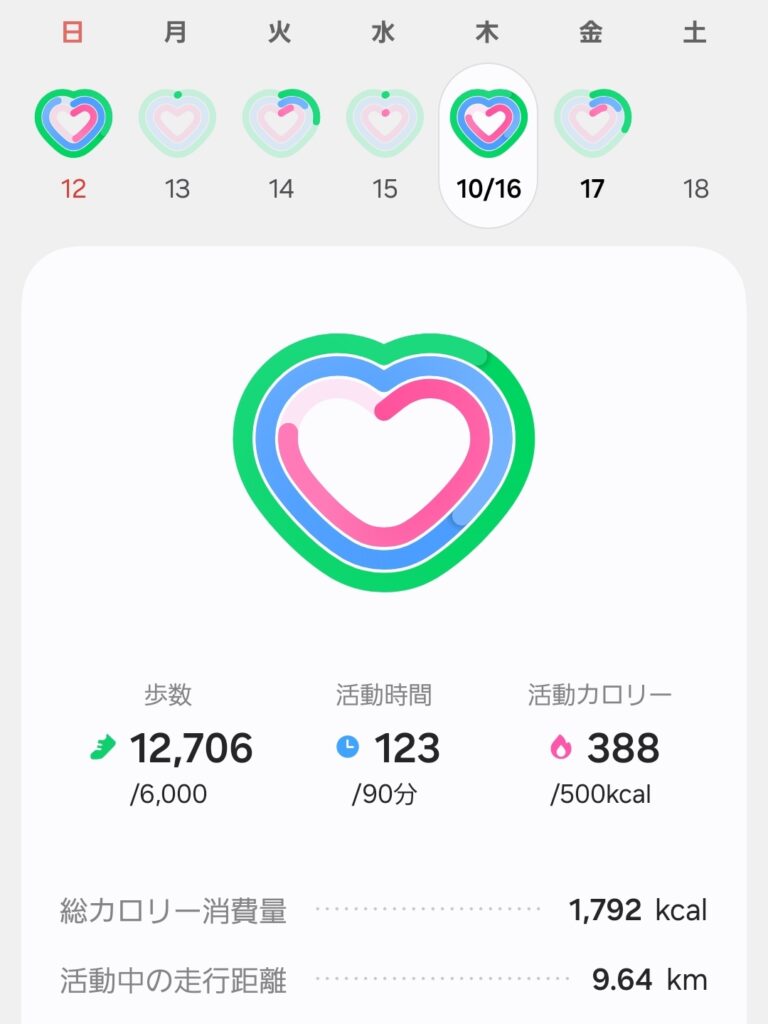Open the 活動中の走行距離 row
This screenshot has width=768, height=1024.
[x=384, y=979]
